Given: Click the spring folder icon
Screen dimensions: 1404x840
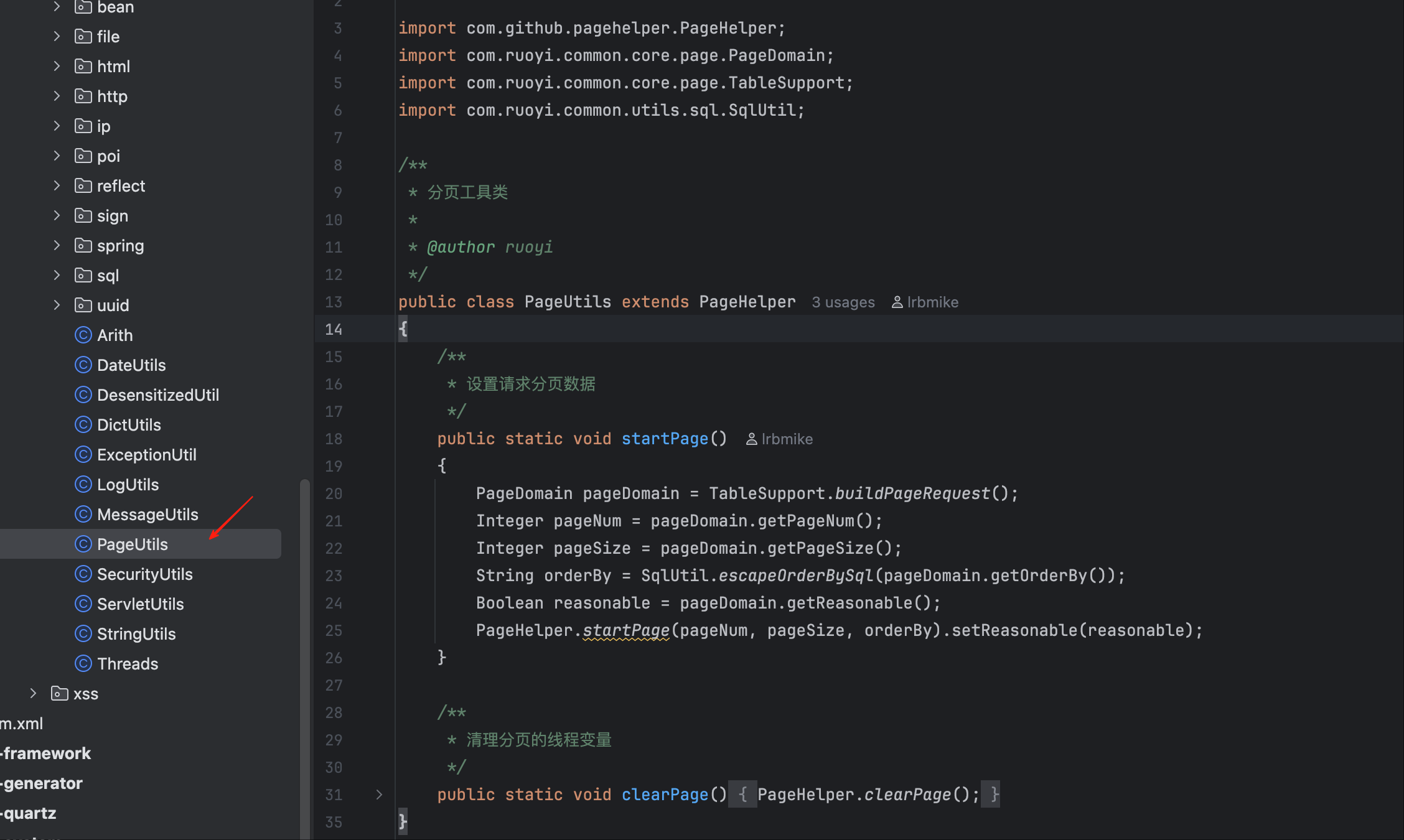Looking at the screenshot, I should pyautogui.click(x=83, y=246).
